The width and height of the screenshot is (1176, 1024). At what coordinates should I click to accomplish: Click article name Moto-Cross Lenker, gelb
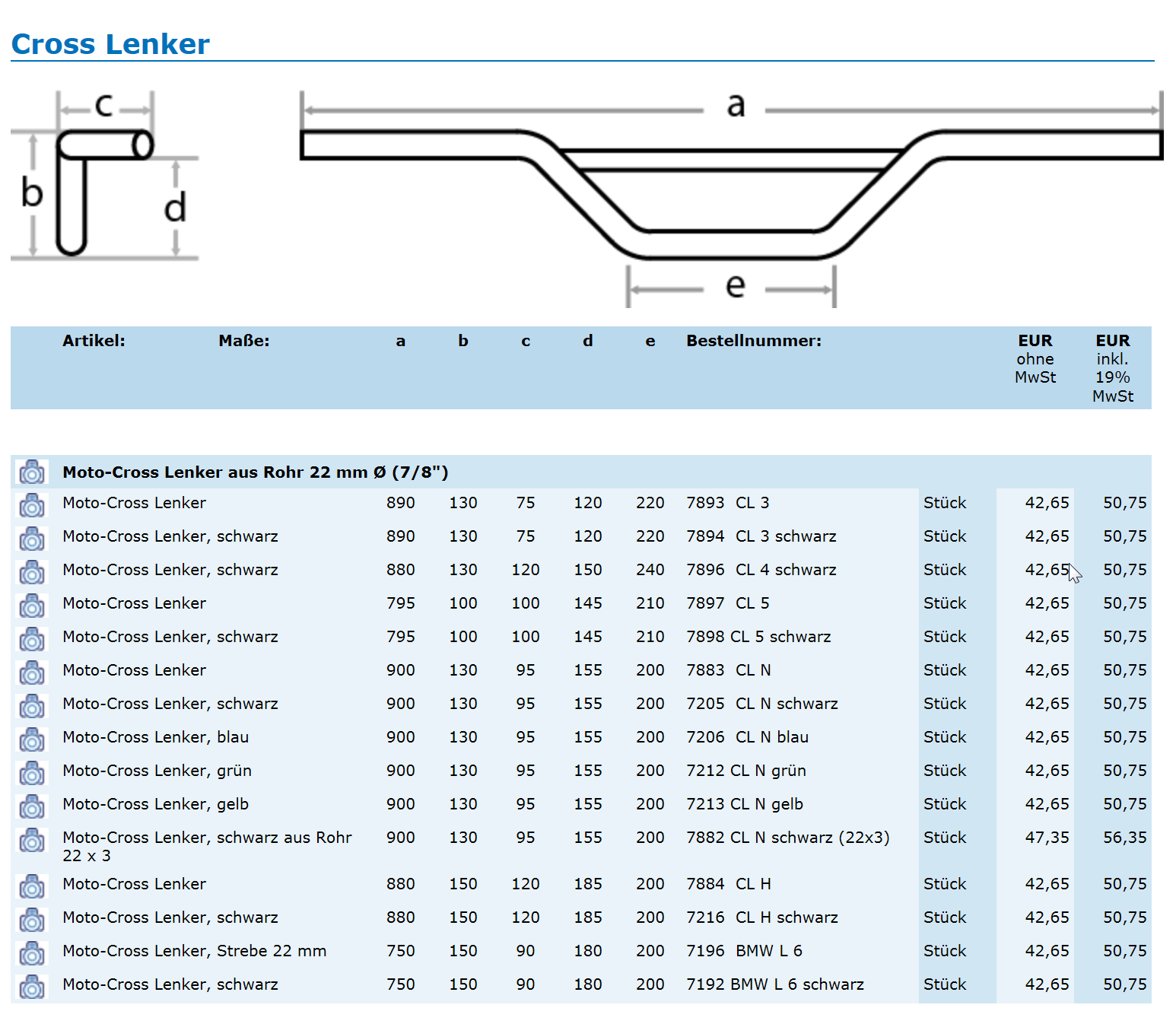[x=155, y=804]
